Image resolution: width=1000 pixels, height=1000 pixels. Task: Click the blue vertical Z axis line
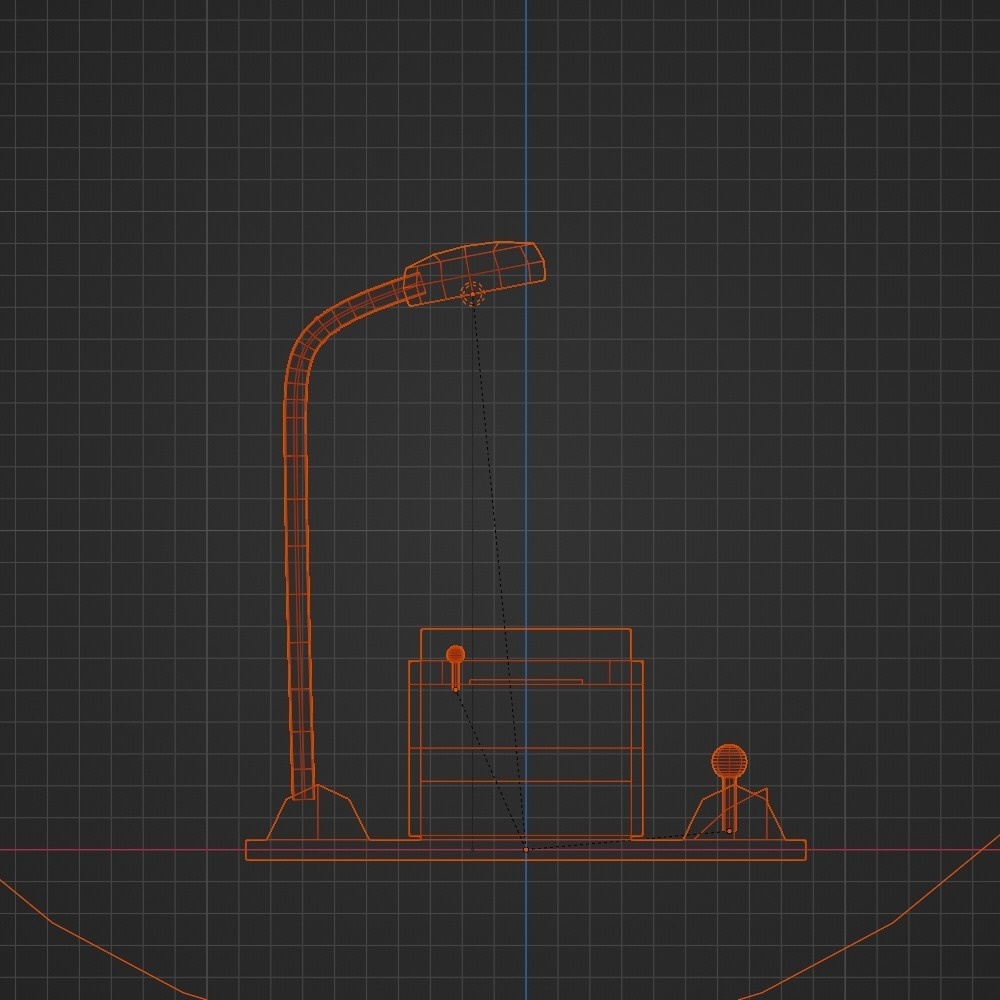[527, 150]
